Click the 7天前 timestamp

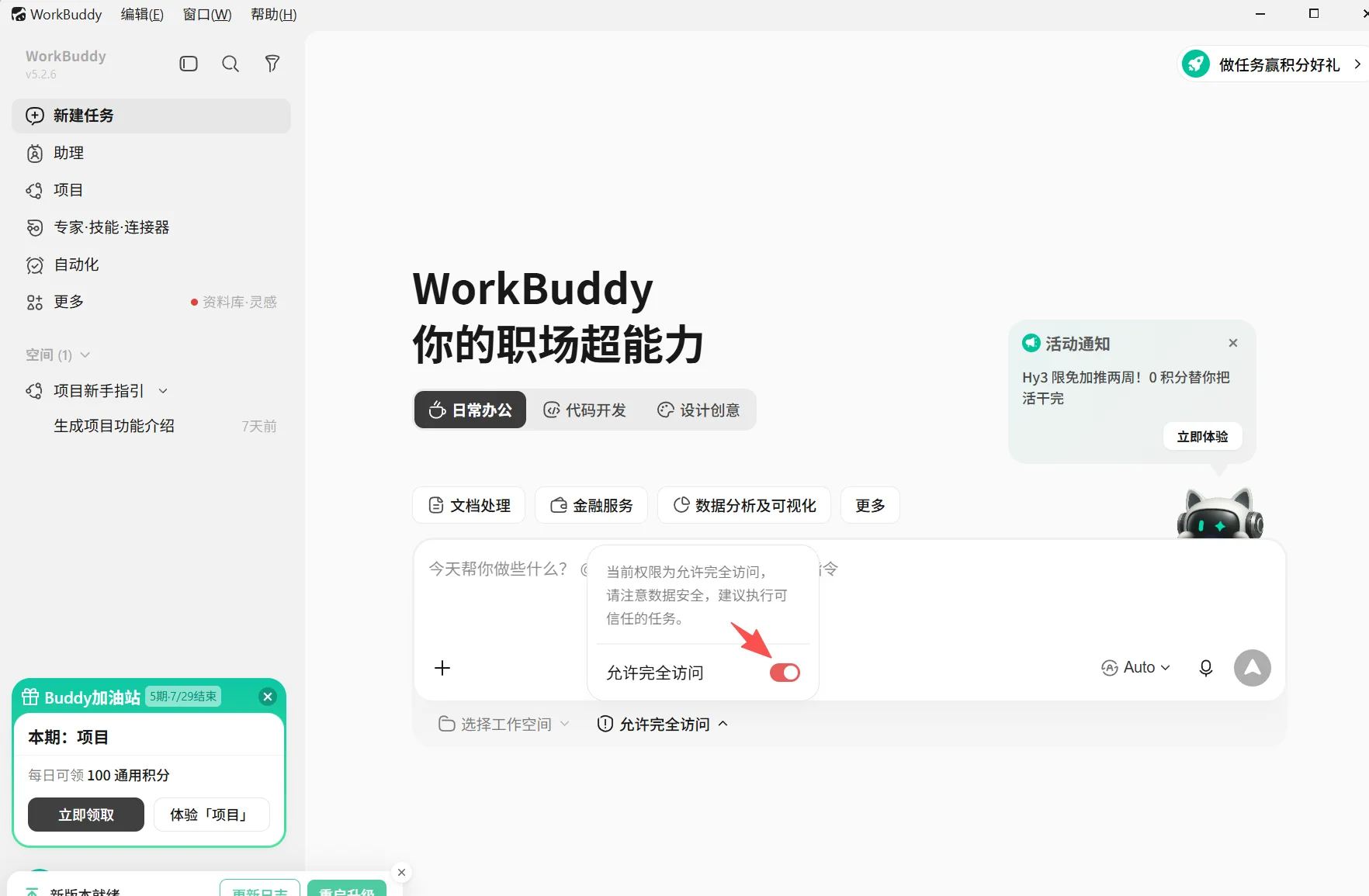(259, 426)
